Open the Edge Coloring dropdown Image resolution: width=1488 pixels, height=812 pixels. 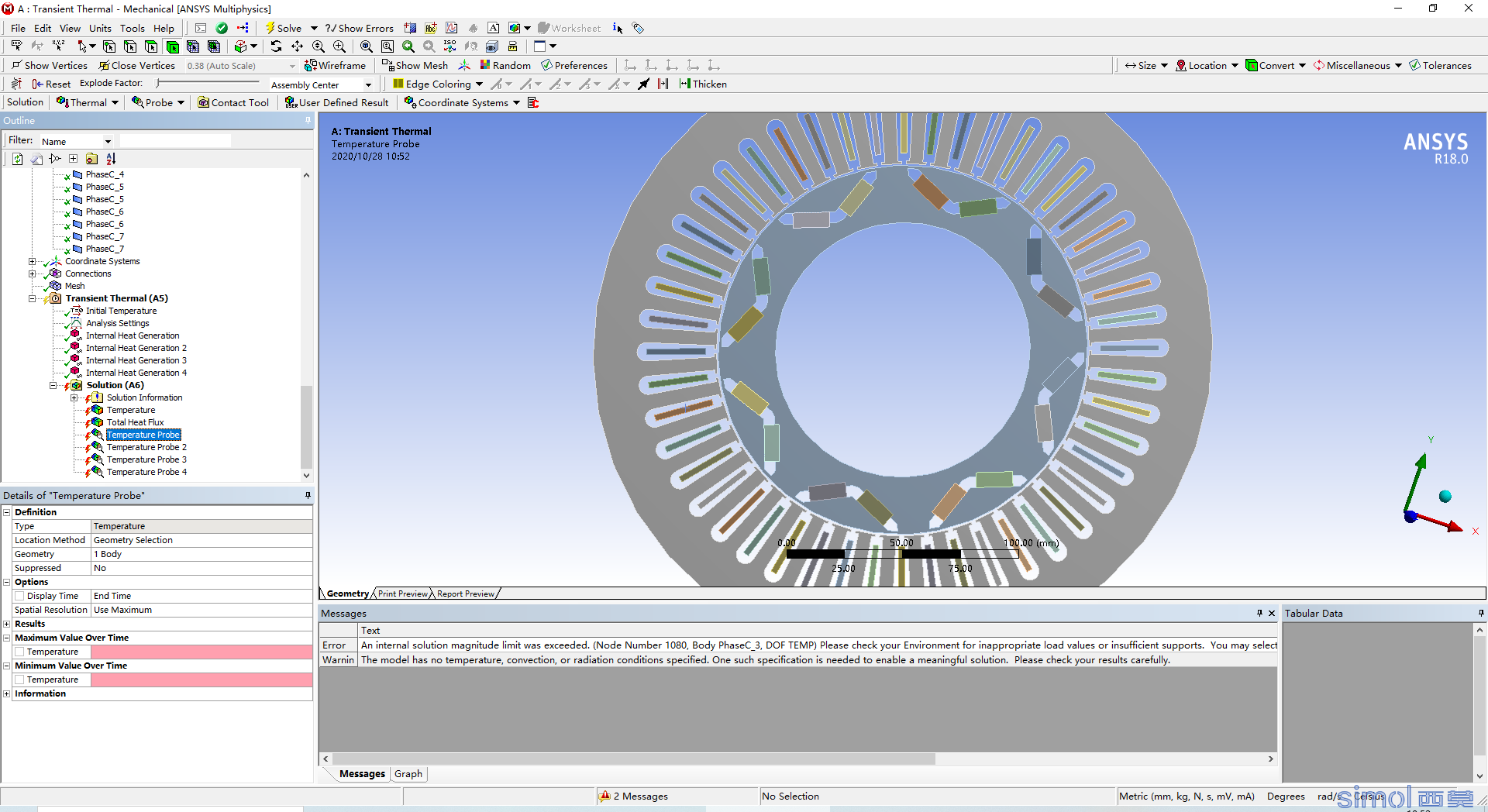[x=437, y=84]
